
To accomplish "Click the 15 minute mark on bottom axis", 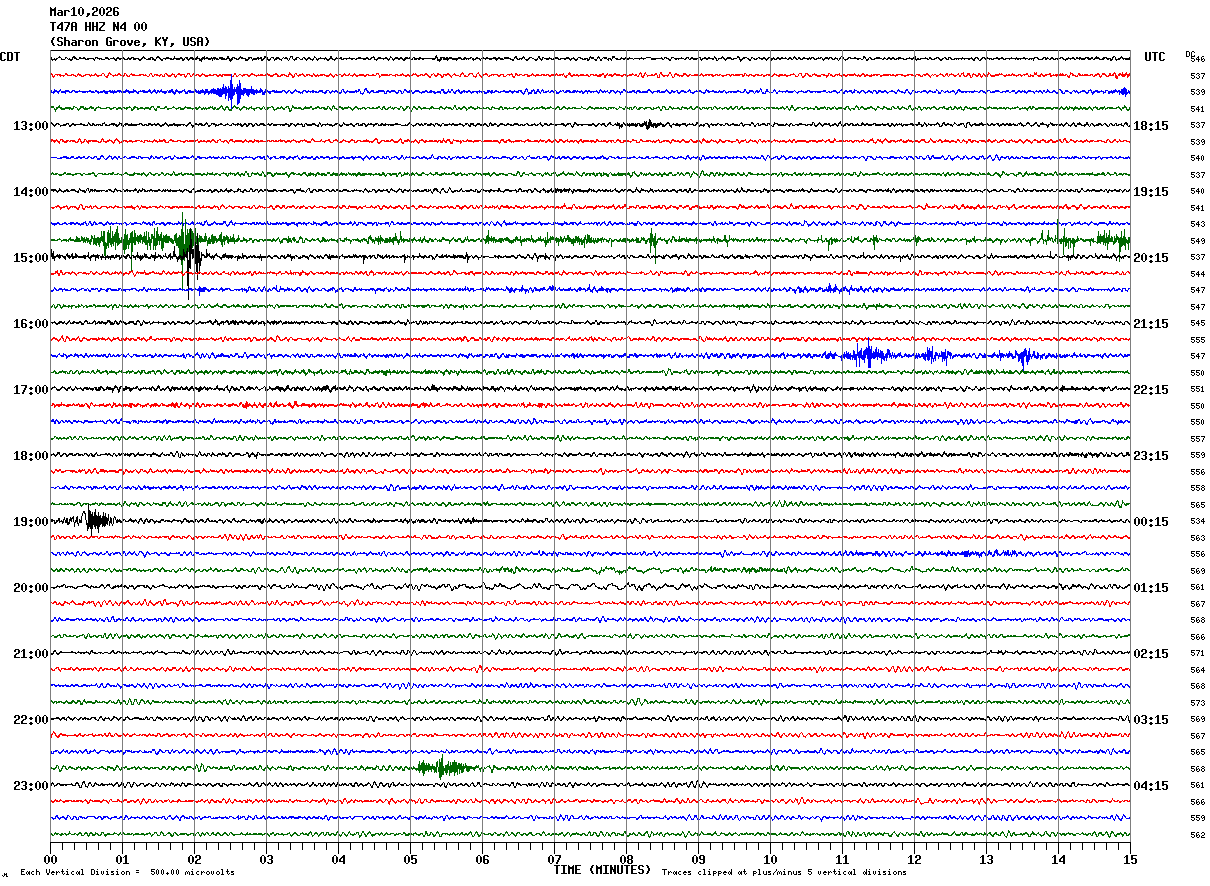I will tap(1129, 859).
